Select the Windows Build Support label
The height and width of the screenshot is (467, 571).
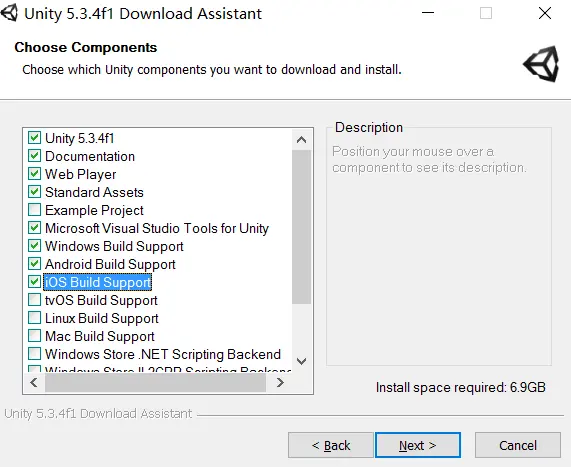[x=114, y=247]
